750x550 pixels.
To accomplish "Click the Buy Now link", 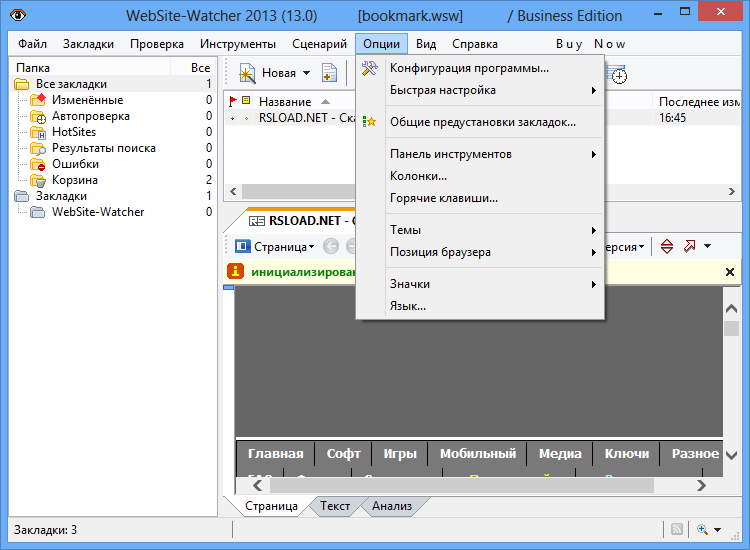I will click(591, 44).
